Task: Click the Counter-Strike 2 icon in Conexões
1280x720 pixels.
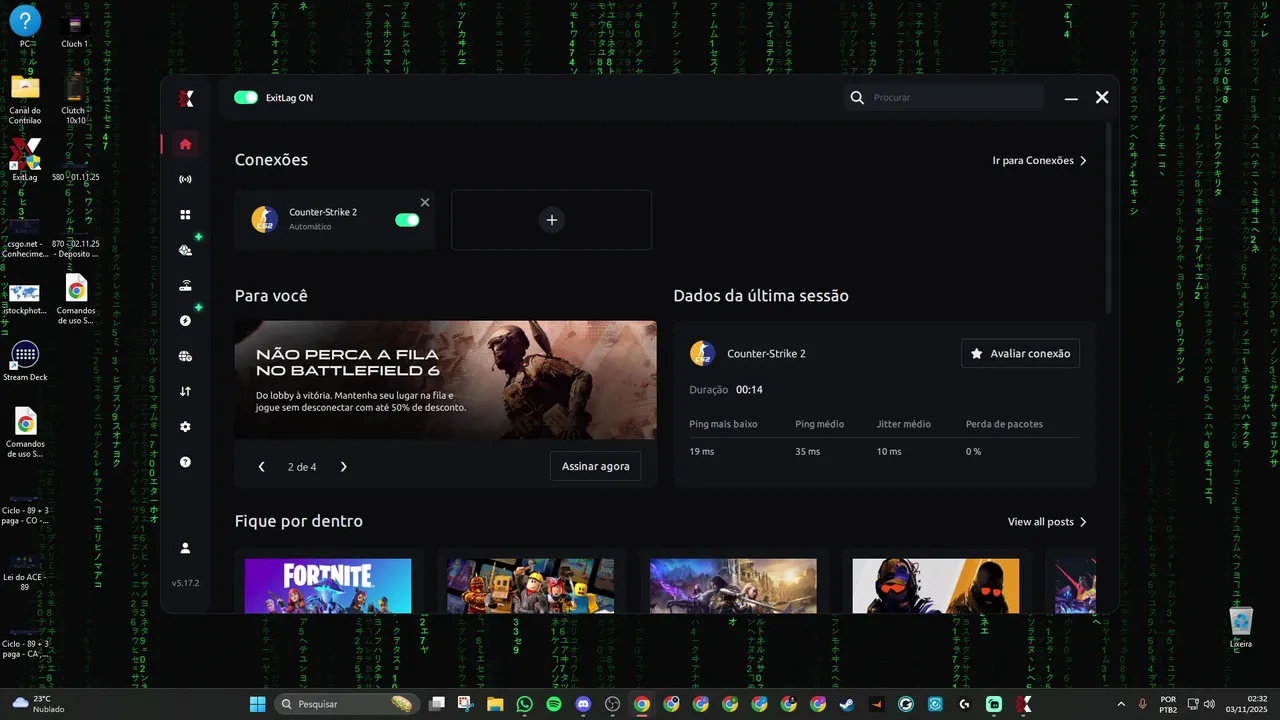Action: pos(264,219)
